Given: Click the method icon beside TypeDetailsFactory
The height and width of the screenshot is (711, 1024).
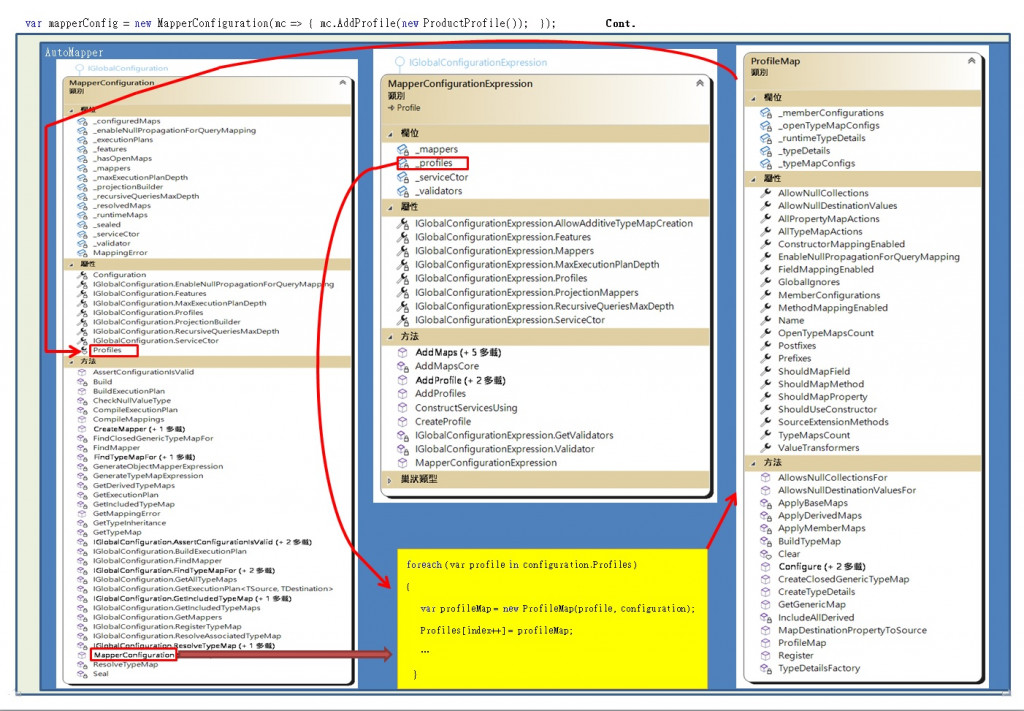Looking at the screenshot, I should tap(765, 668).
